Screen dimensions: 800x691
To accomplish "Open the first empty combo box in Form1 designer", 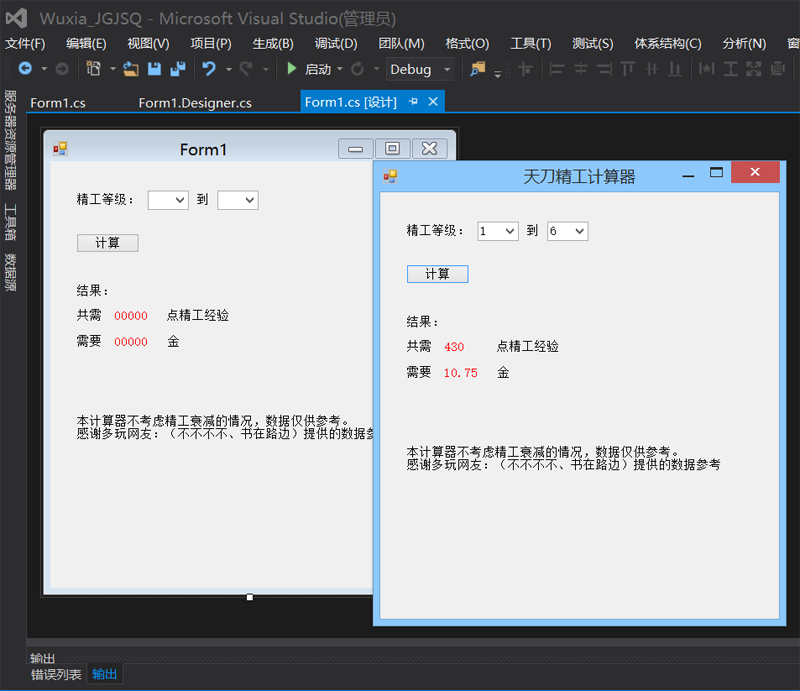I will 168,200.
